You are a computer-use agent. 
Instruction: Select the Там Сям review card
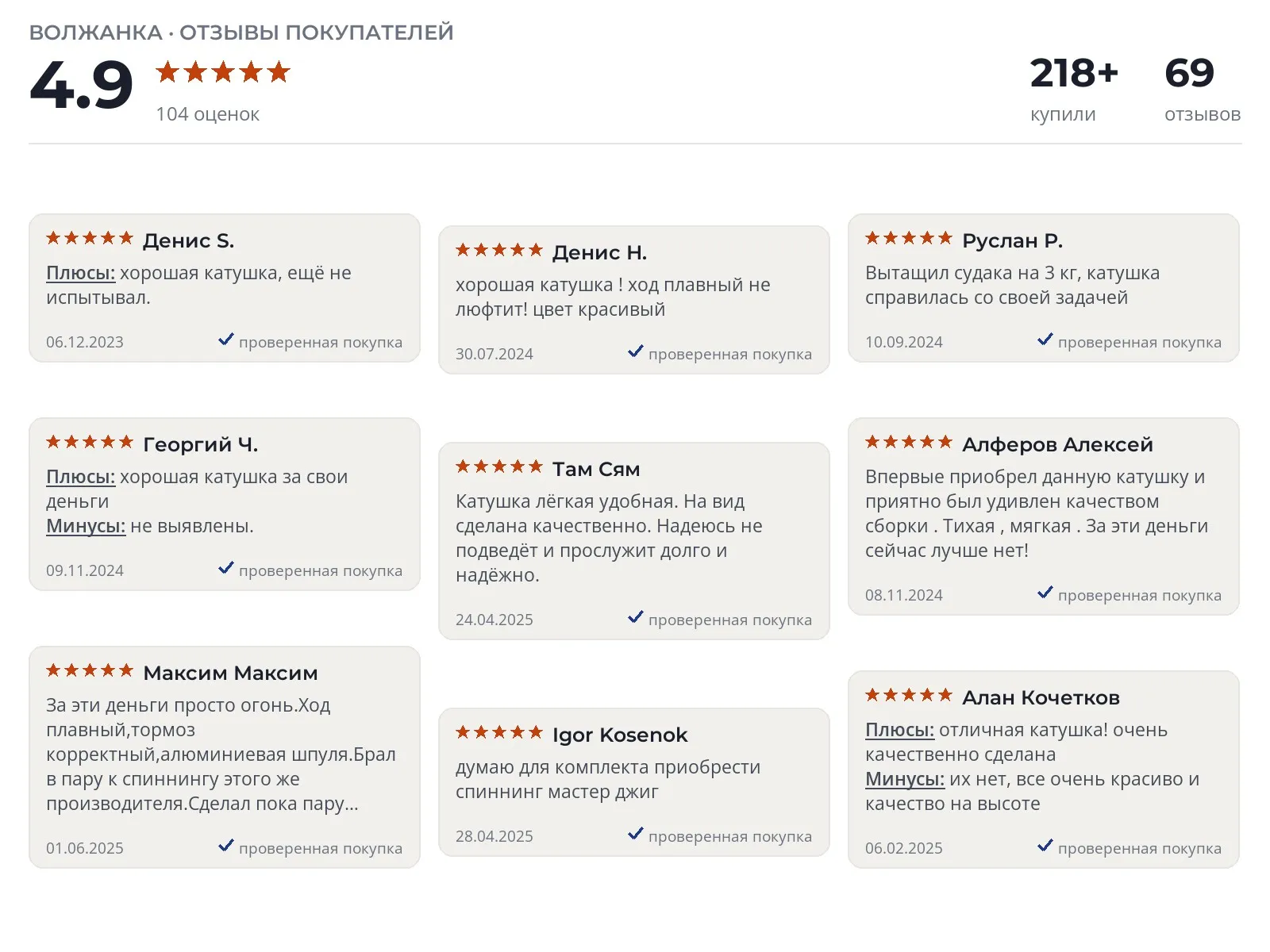point(633,541)
